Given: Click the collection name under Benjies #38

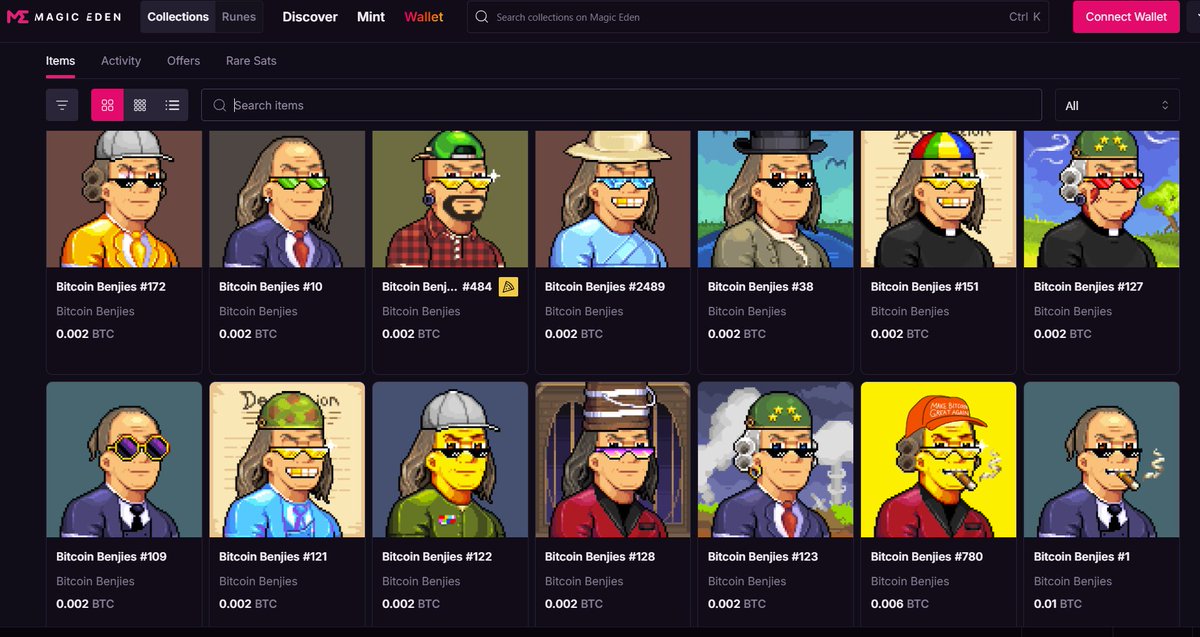Looking at the screenshot, I should (x=747, y=311).
